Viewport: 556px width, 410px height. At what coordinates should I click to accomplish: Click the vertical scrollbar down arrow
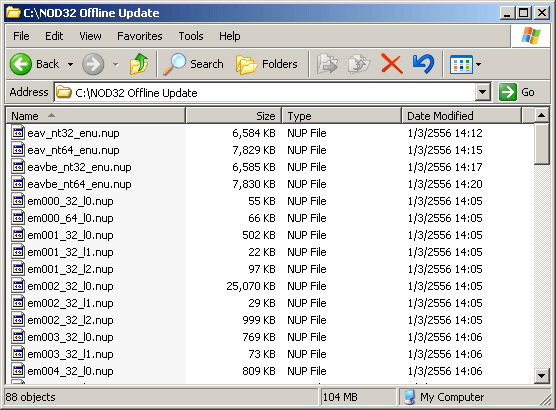541,375
